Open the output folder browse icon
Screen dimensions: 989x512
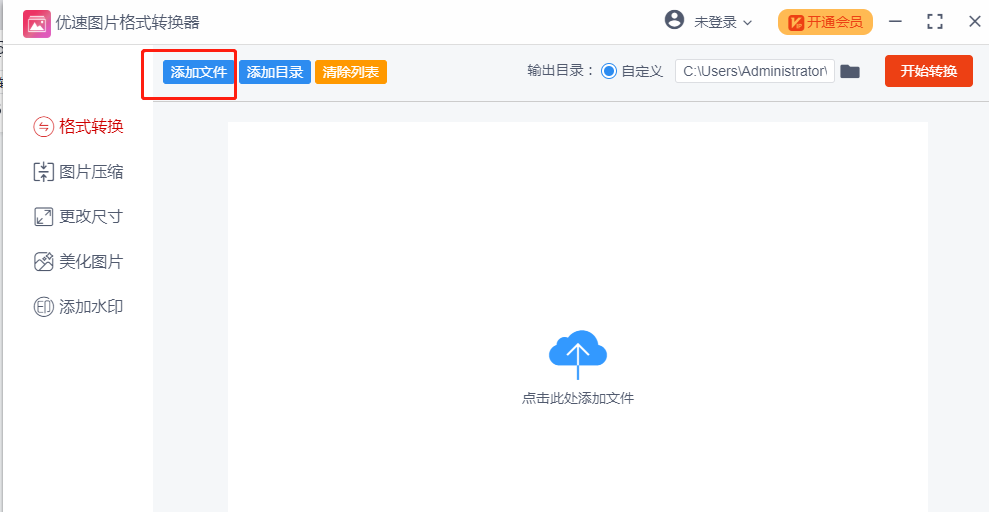[850, 71]
